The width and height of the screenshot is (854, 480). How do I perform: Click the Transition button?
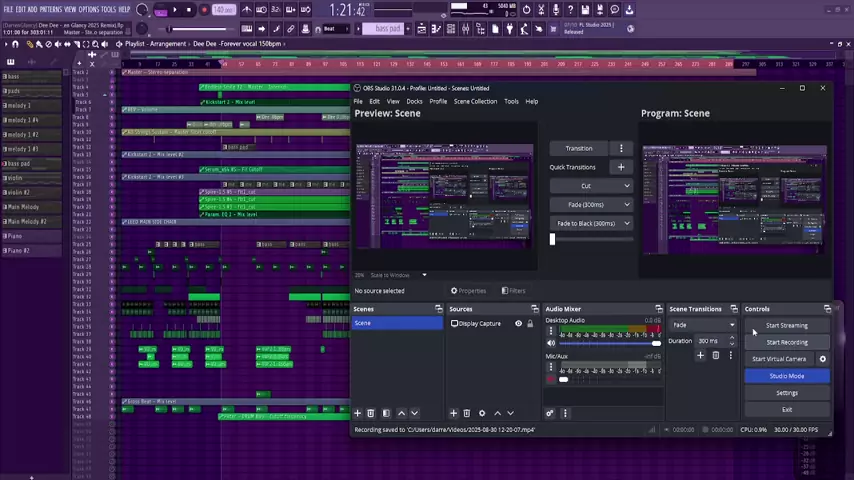579,148
